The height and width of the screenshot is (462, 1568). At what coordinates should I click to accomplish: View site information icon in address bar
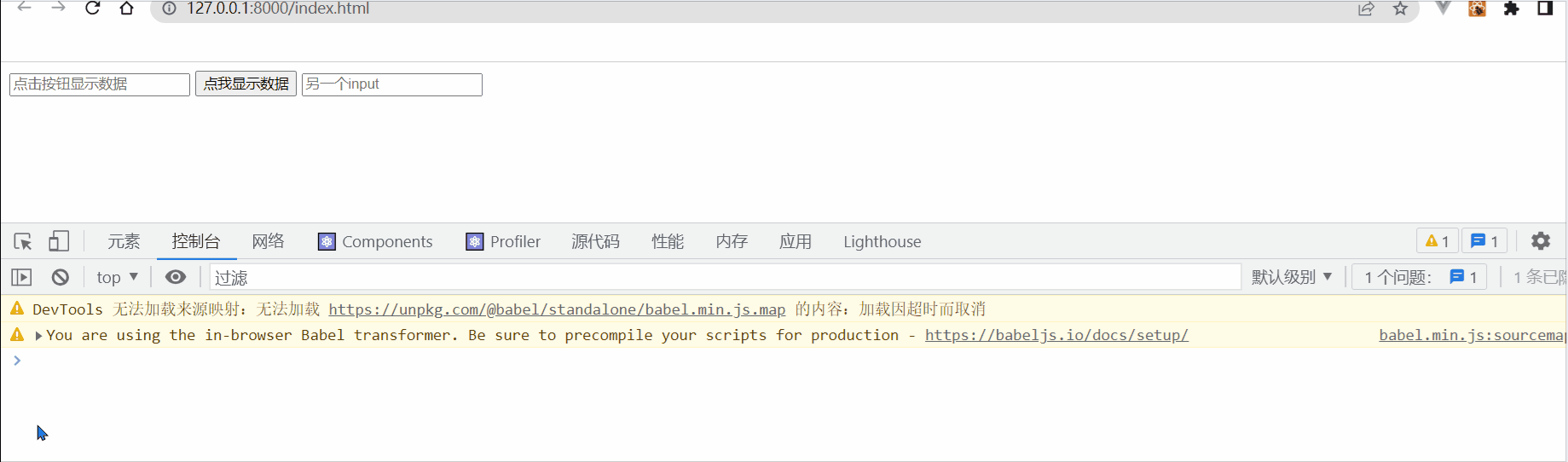pos(169,9)
